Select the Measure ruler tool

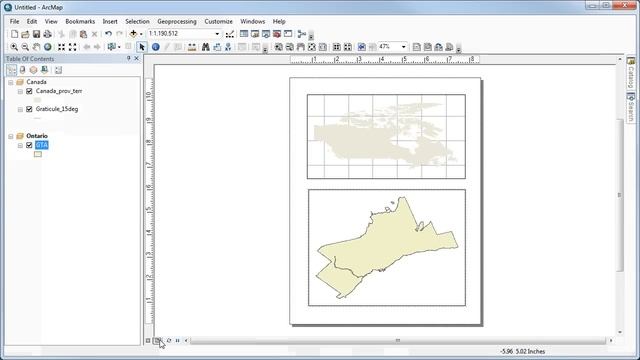[191, 47]
